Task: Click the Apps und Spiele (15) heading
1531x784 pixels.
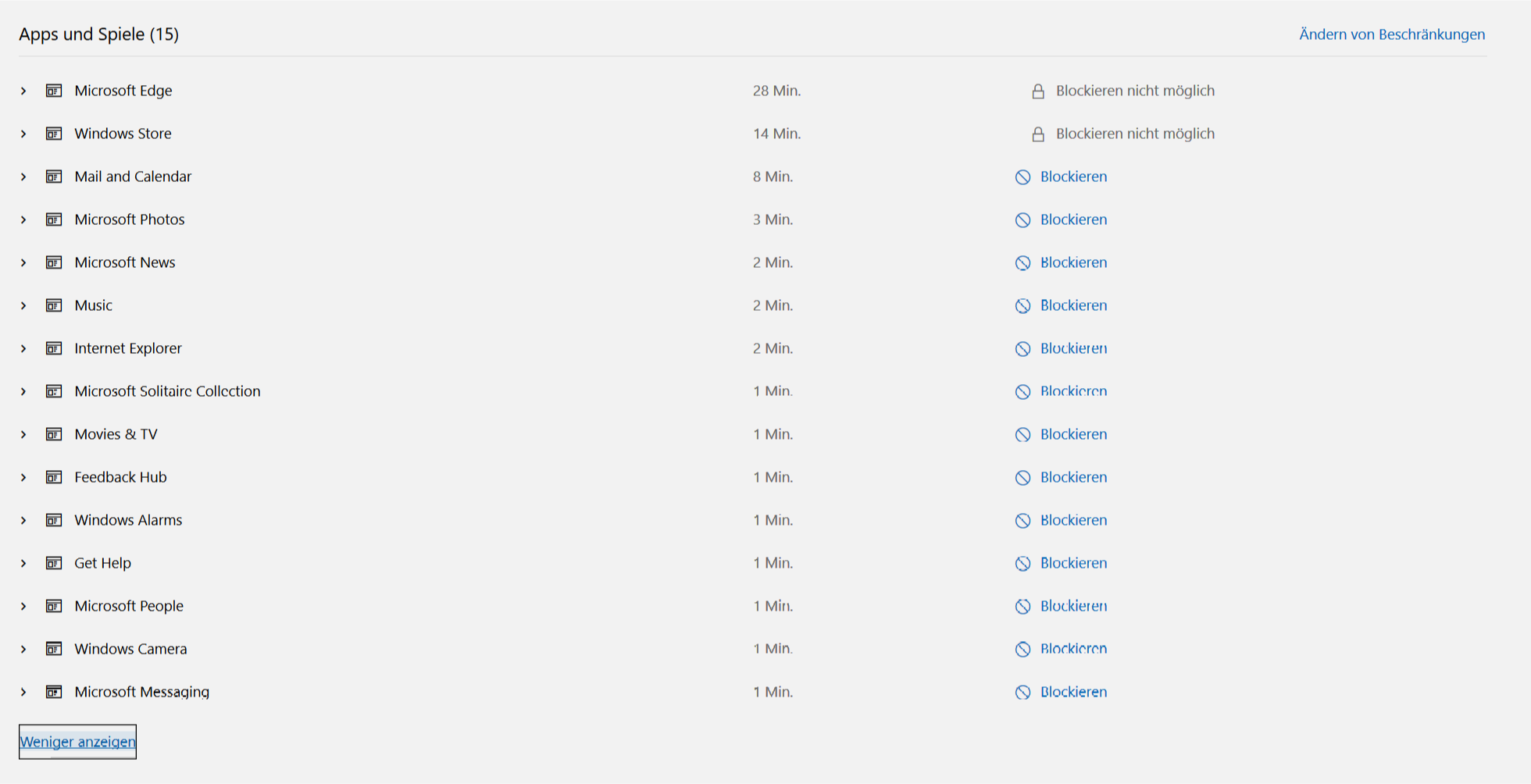Action: (x=99, y=34)
